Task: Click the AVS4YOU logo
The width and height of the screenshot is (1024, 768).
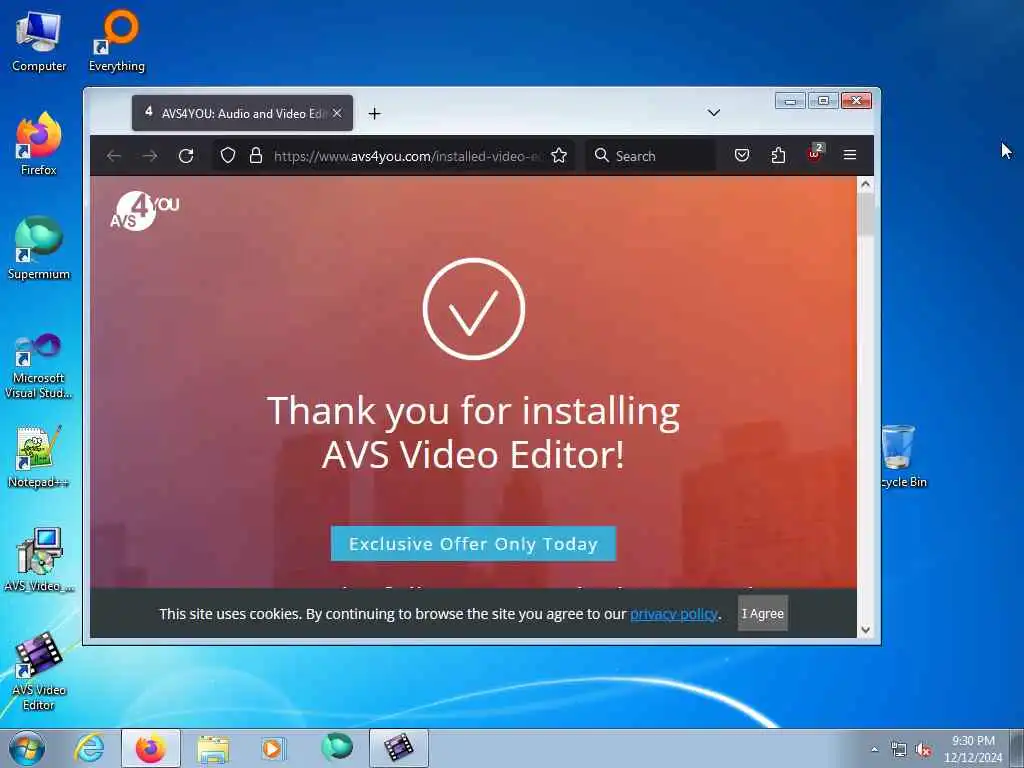Action: pos(145,210)
